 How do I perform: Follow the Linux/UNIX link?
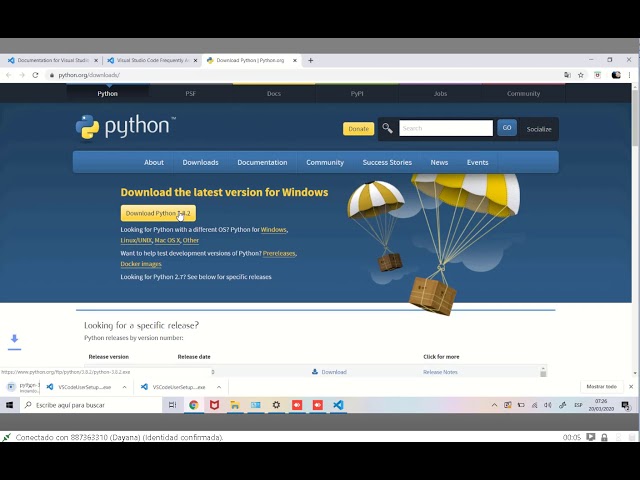point(136,240)
